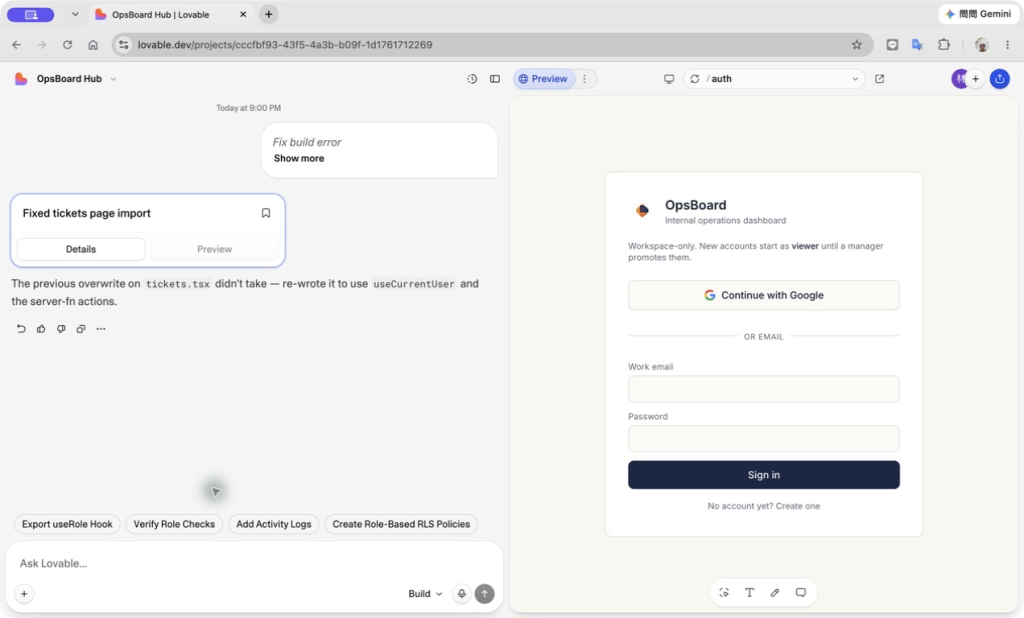Open the browser profile avatar

[981, 44]
